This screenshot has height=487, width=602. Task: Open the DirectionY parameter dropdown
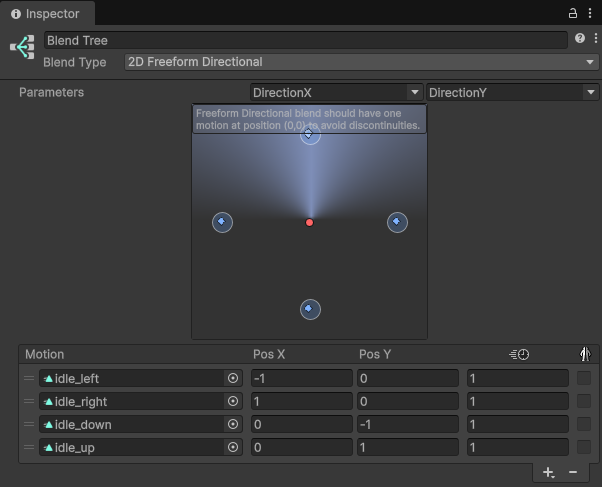coord(512,93)
